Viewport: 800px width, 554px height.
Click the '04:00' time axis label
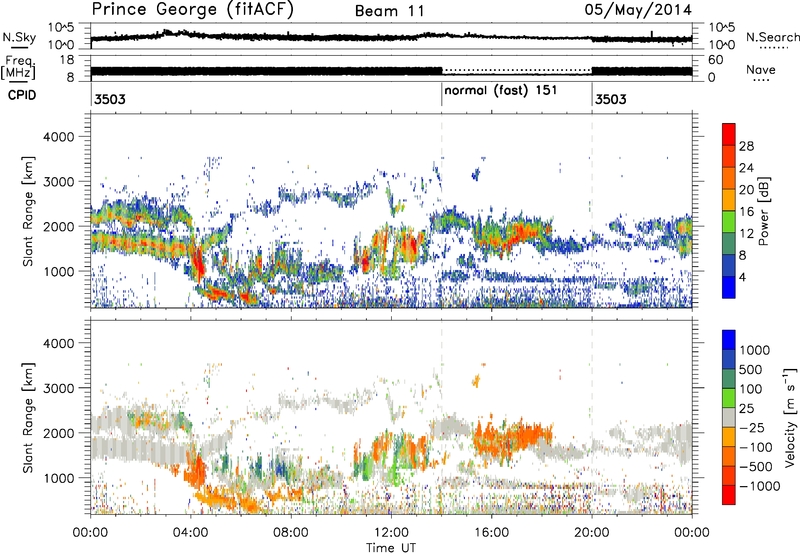tap(191, 533)
